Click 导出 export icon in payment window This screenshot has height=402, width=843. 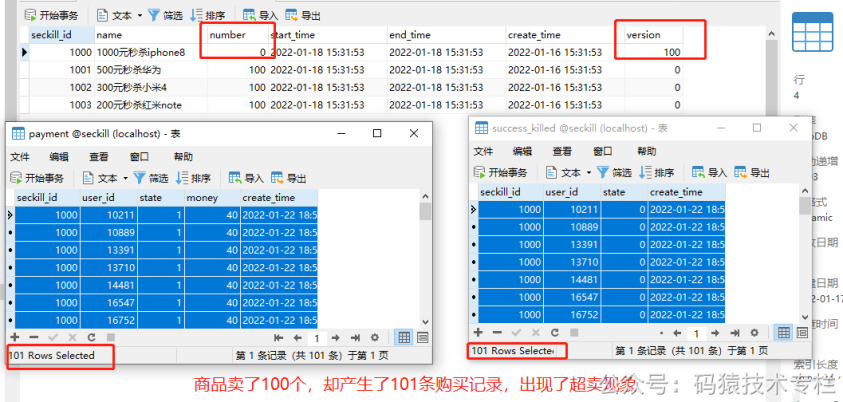(289, 178)
